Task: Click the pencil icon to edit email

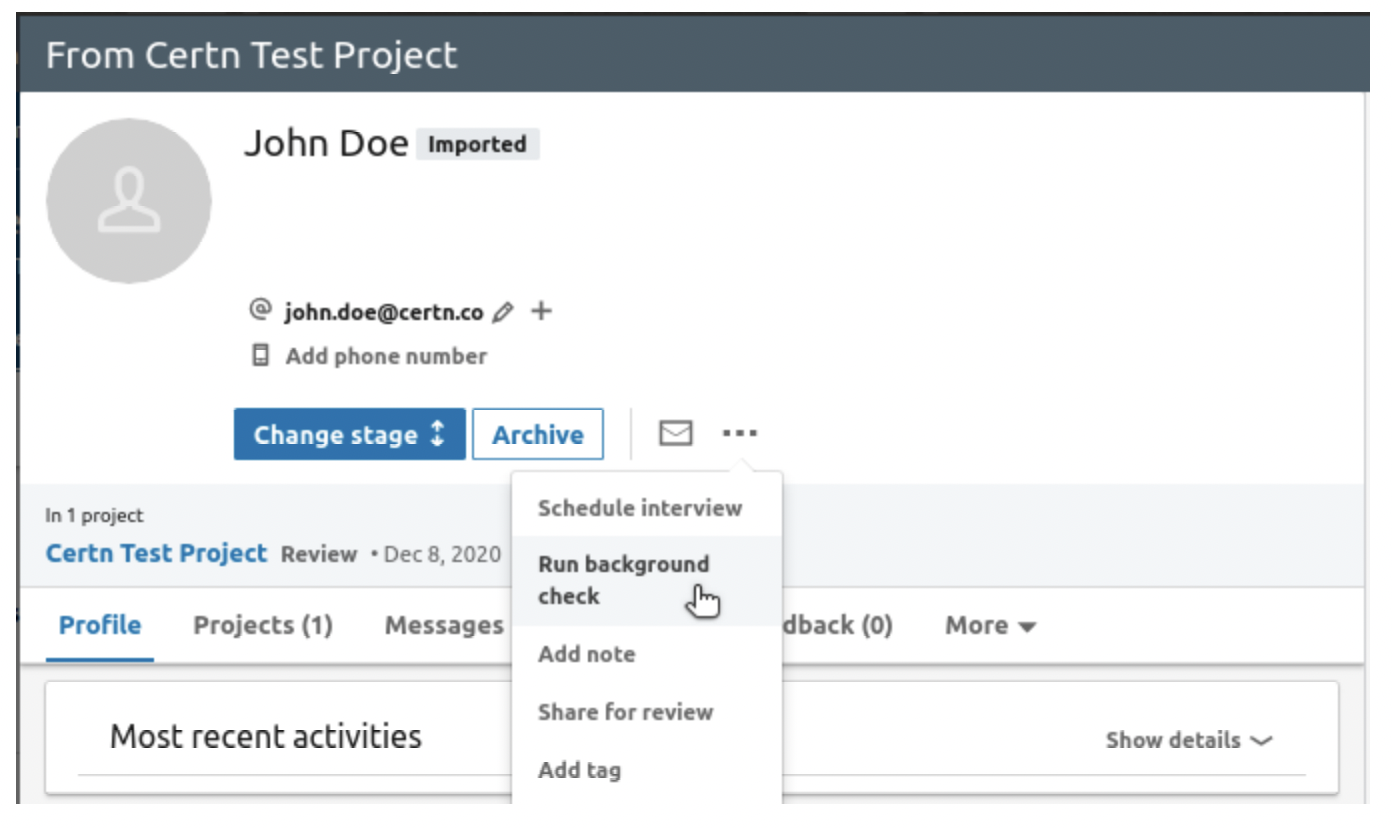Action: (503, 312)
